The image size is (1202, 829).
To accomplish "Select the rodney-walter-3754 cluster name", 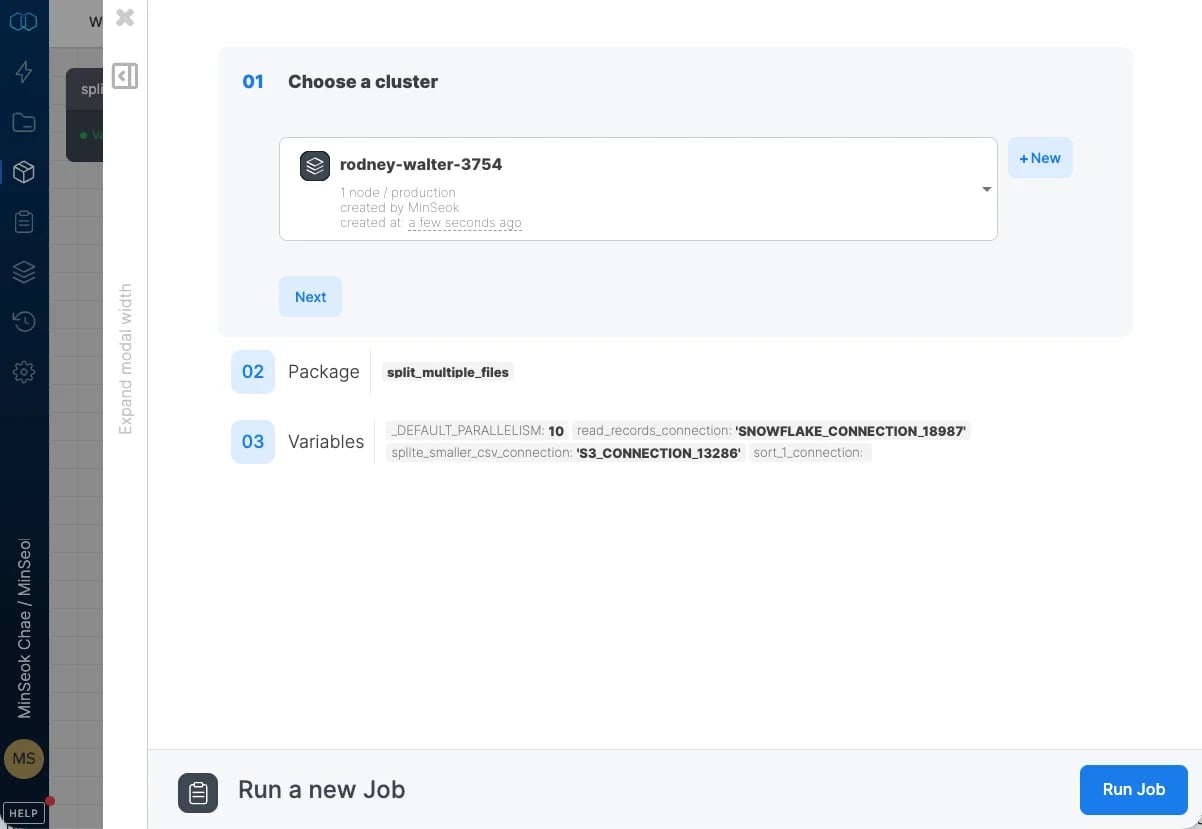I will (x=421, y=164).
